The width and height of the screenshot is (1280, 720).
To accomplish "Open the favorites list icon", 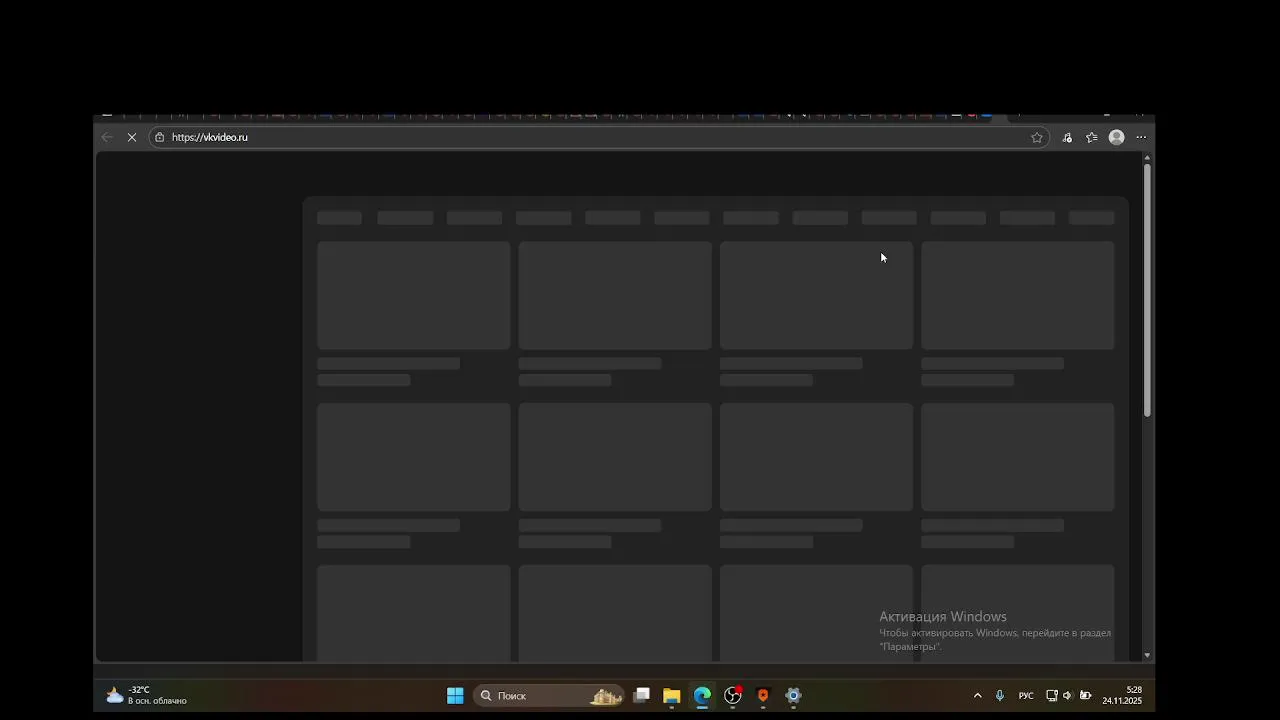I will 1091,137.
